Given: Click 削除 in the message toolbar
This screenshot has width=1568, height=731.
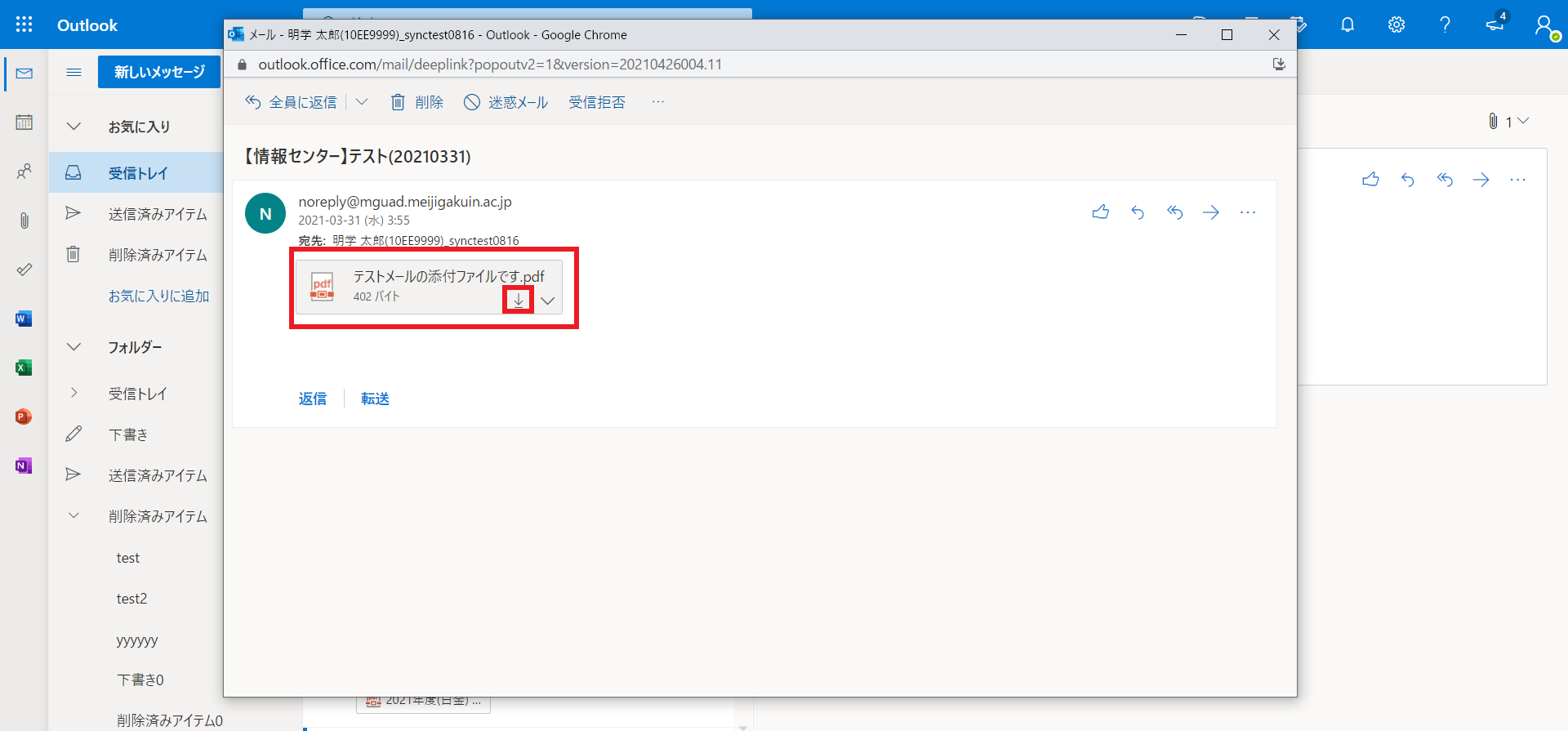Looking at the screenshot, I should pos(417,102).
